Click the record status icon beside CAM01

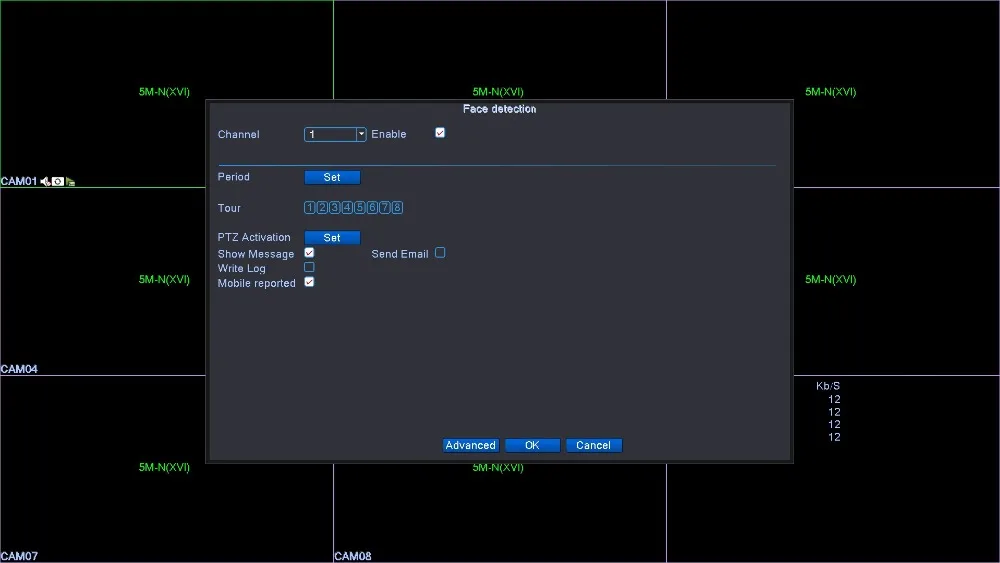point(58,182)
